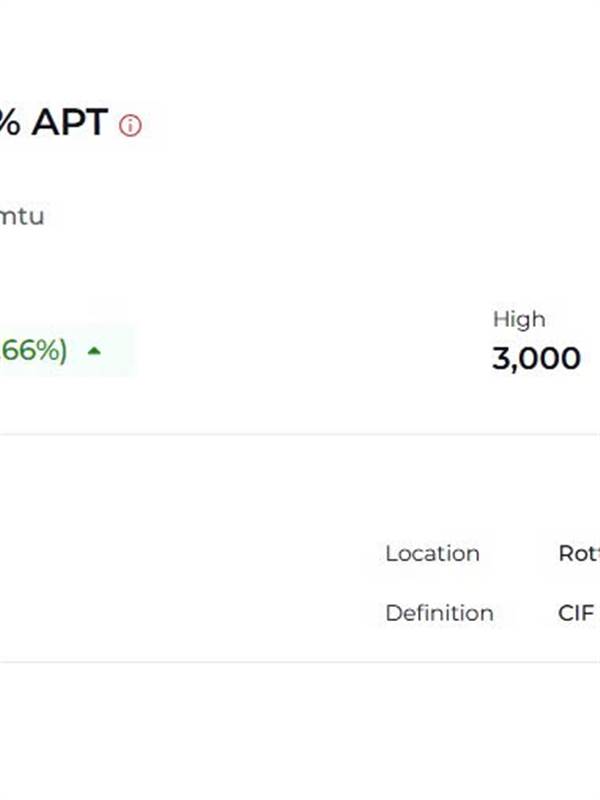The width and height of the screenshot is (600, 800).
Task: Click the word APT in the heading
Action: pos(69,123)
